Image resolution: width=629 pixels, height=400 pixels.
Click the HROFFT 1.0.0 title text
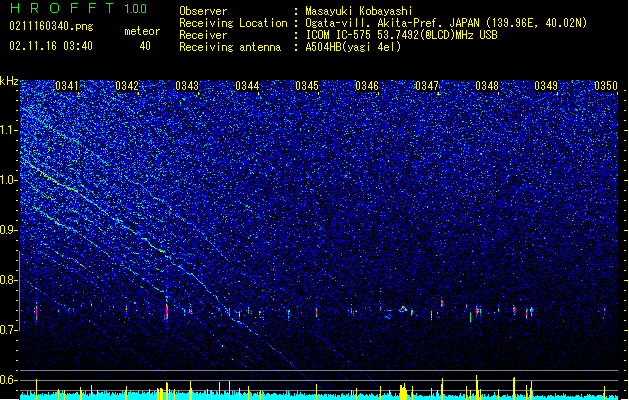coord(79,8)
